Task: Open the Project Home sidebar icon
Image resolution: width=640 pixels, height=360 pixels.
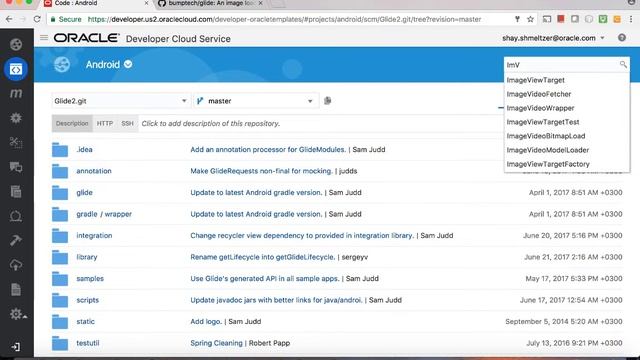Action: pyautogui.click(x=16, y=44)
